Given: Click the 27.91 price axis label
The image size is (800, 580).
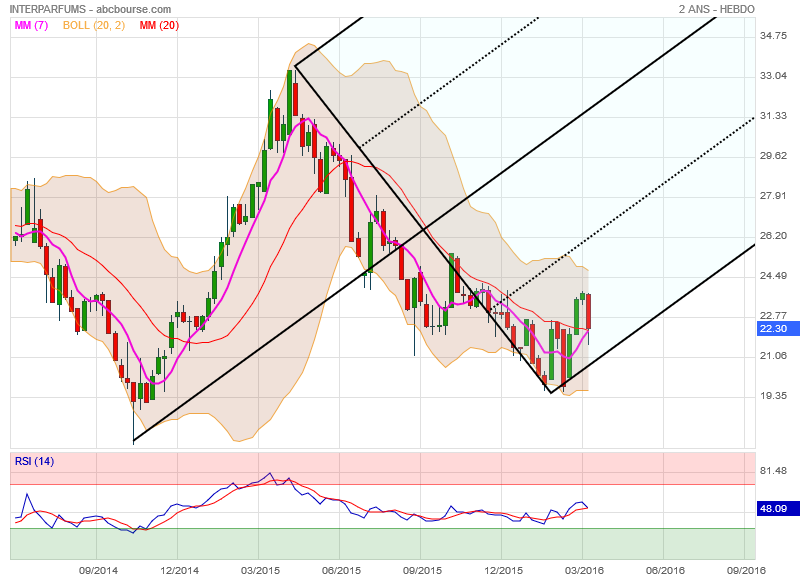Looking at the screenshot, I should 773,196.
